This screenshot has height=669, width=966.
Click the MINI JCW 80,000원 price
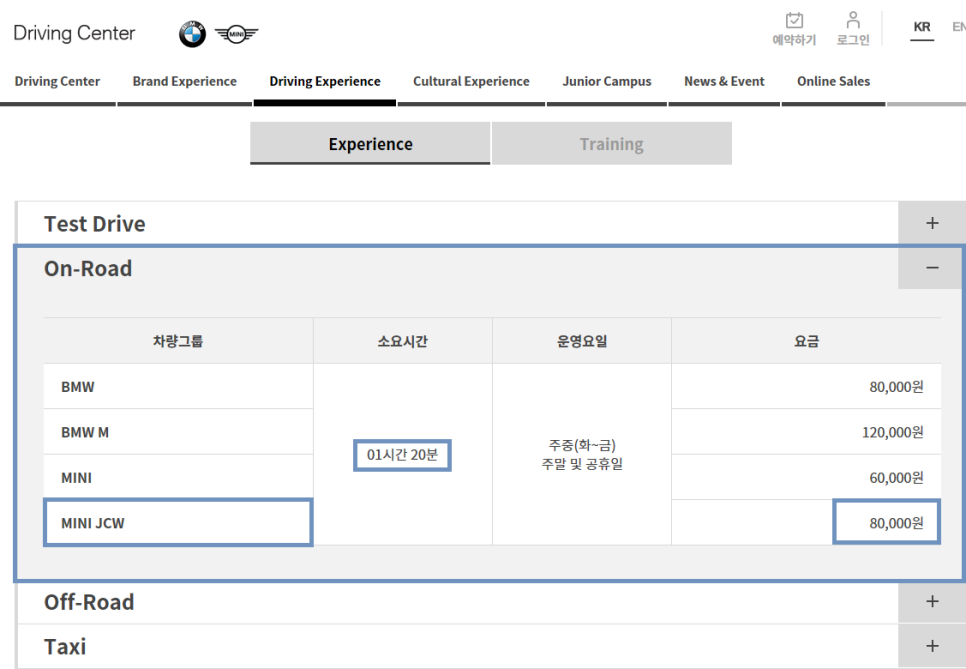896,523
